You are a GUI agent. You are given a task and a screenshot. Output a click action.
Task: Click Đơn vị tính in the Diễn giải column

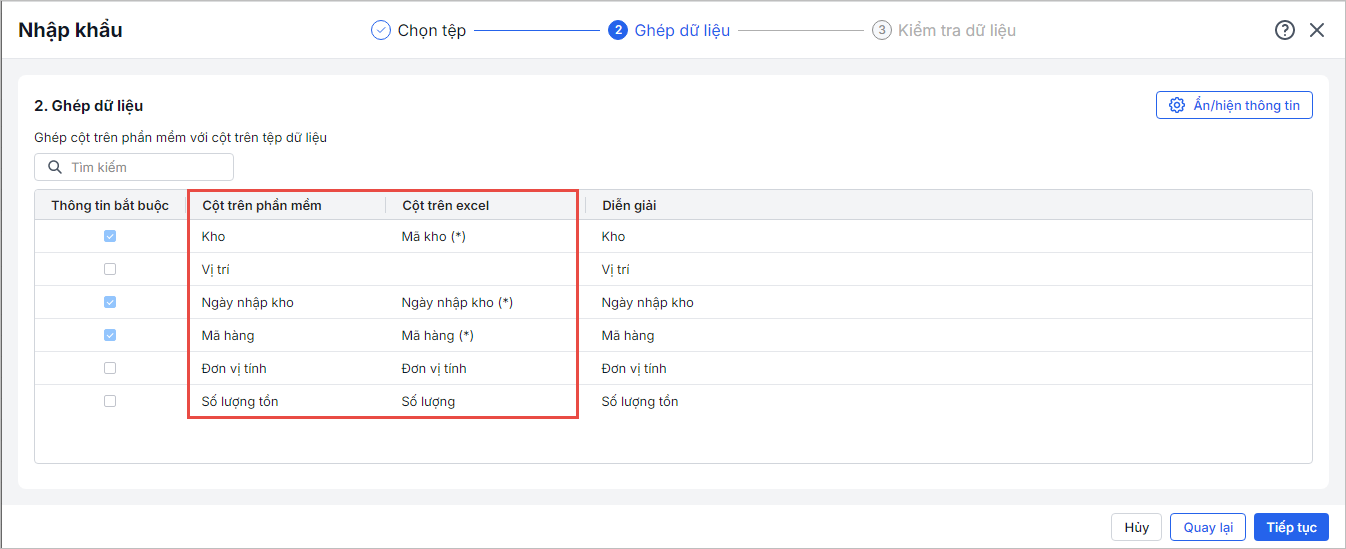634,368
